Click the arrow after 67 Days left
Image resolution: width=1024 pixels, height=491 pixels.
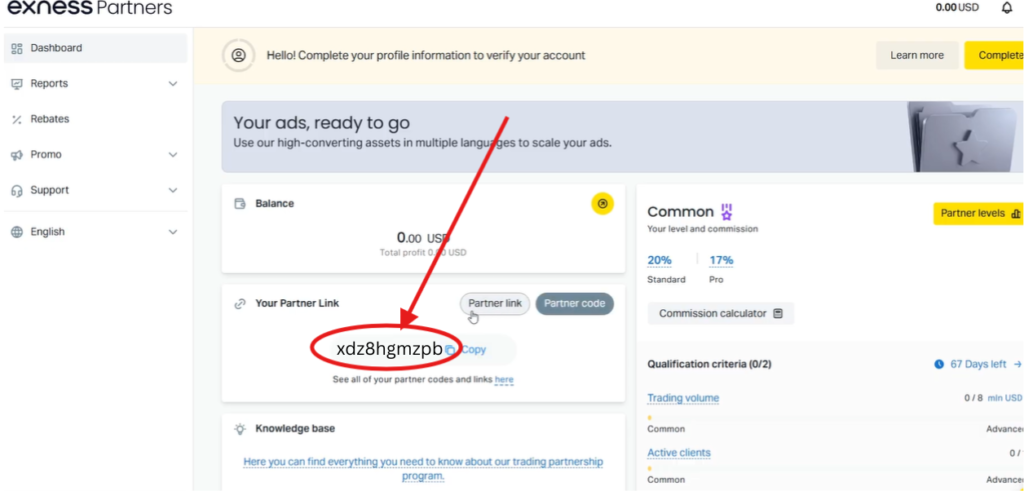[x=1017, y=364]
